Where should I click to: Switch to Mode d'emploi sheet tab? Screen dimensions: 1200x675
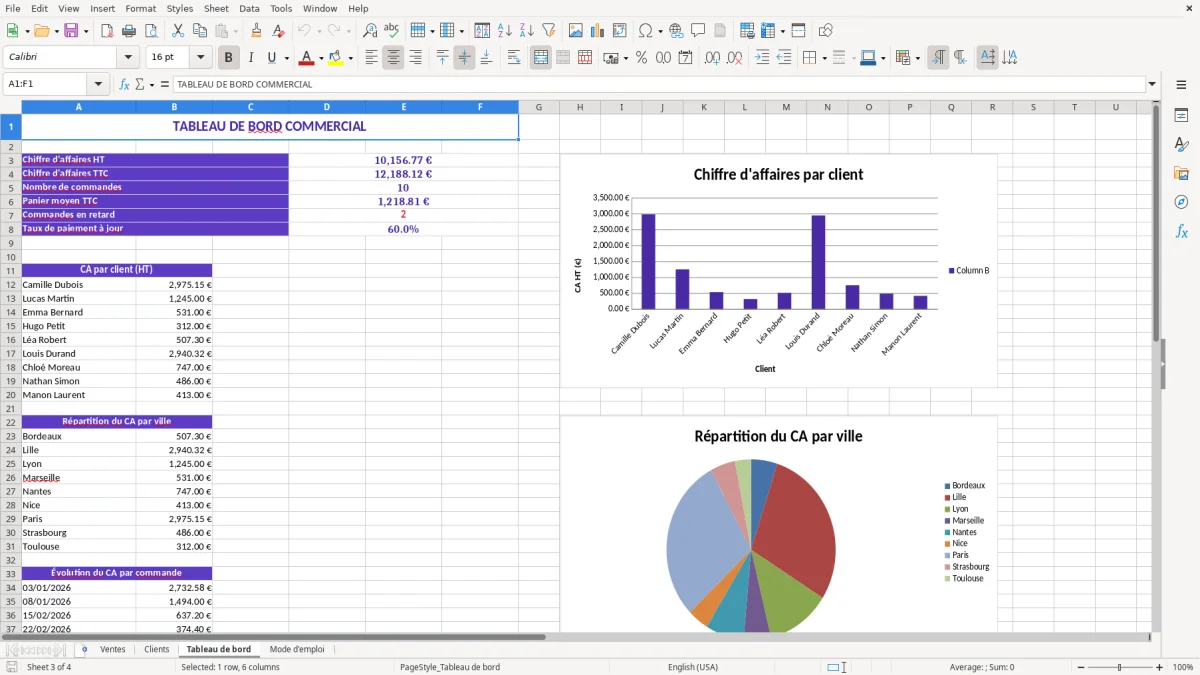(297, 649)
